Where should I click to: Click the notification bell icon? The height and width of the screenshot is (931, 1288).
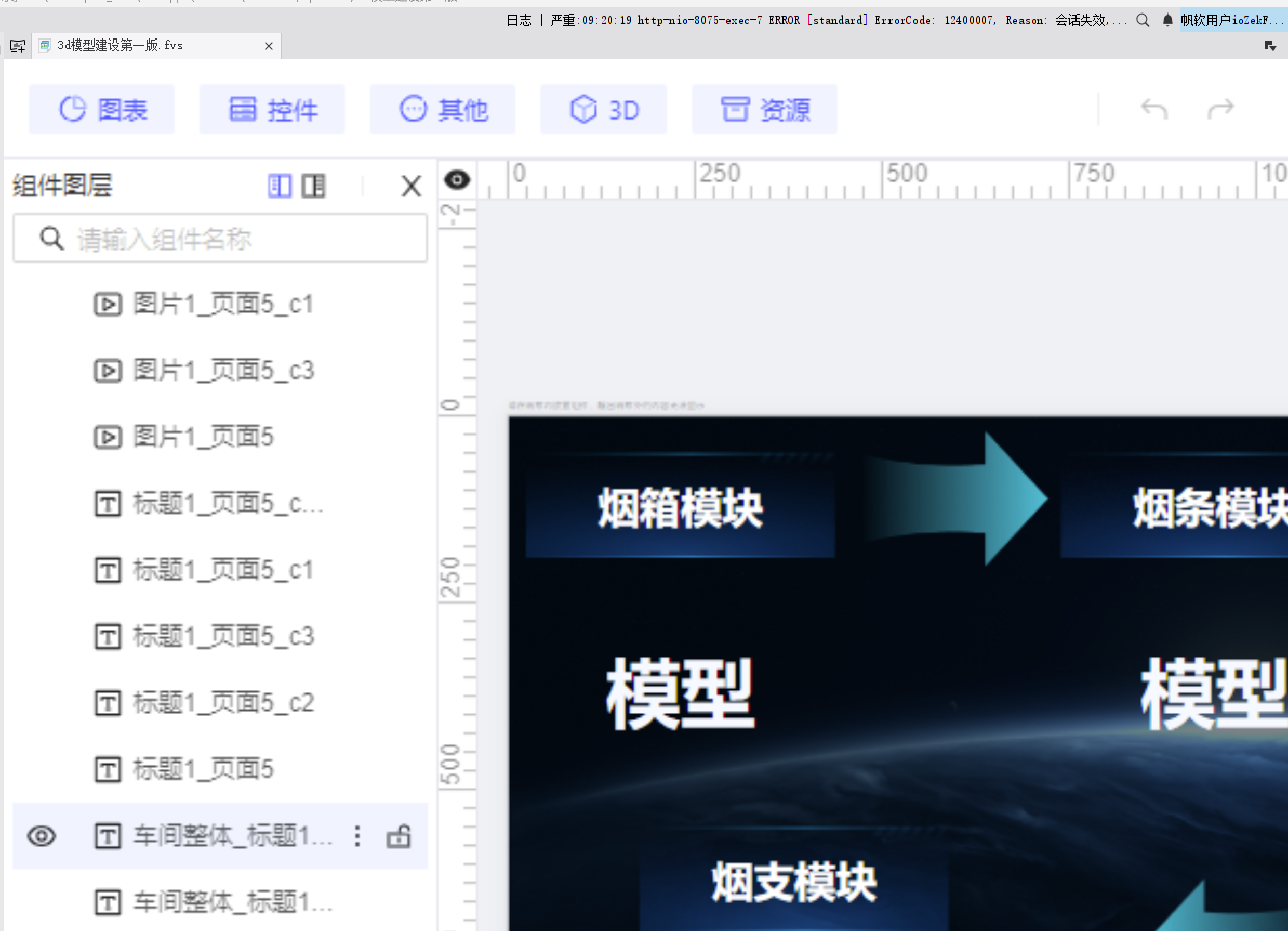click(1167, 20)
